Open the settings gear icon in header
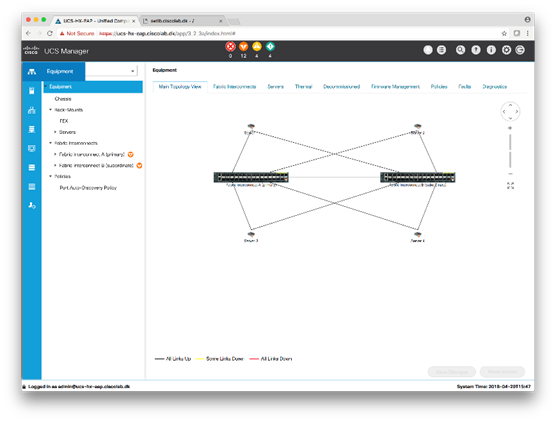This screenshot has width=556, height=422. pos(506,50)
